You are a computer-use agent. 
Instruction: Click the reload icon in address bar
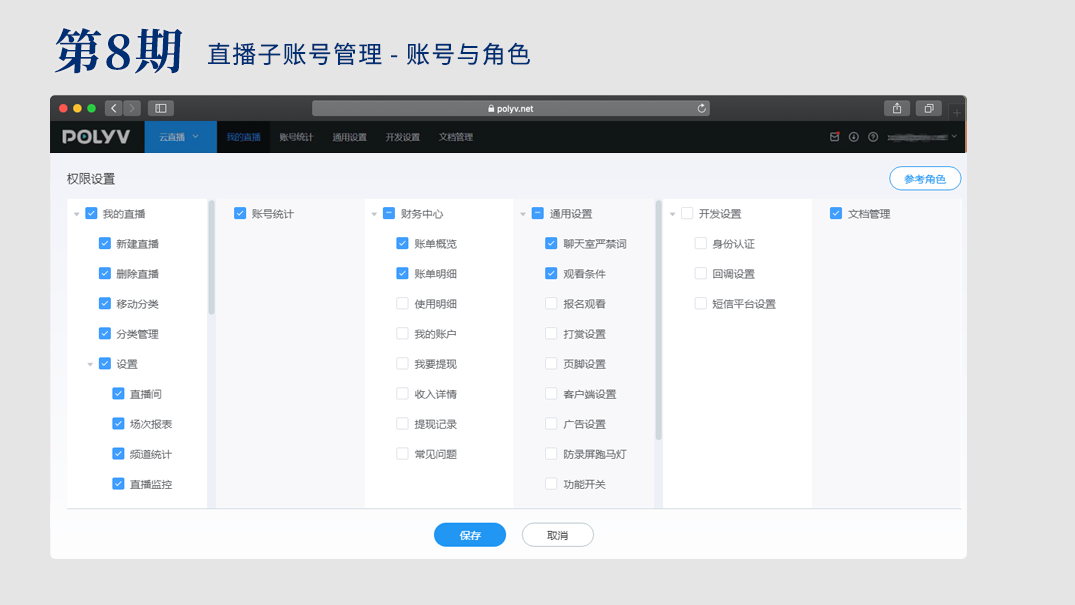702,108
